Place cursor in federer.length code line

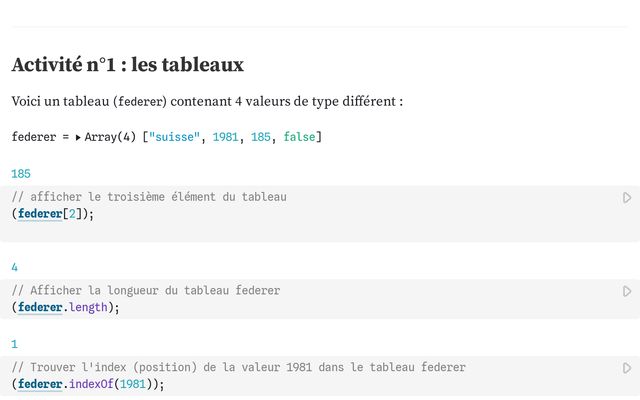click(x=300, y=307)
